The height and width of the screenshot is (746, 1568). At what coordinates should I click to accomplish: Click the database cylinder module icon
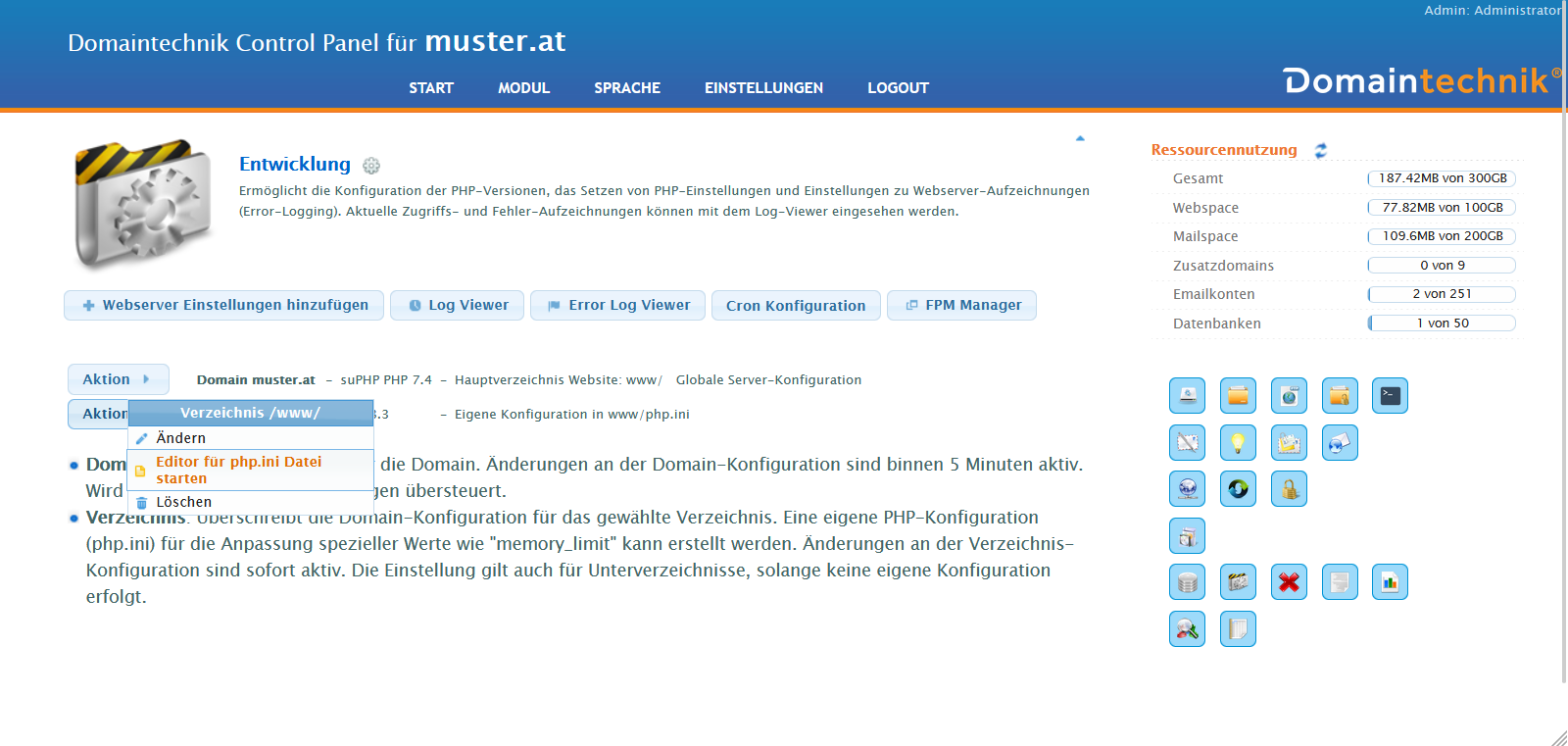pos(1187,582)
